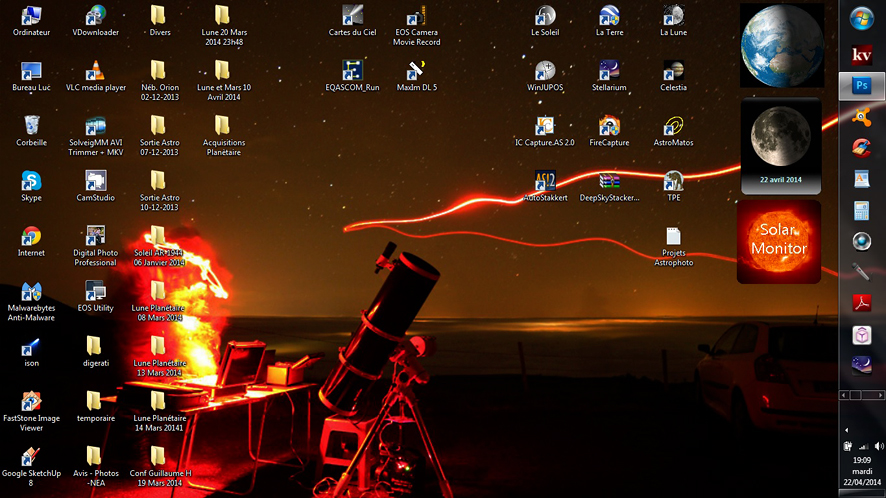
Task: Open Acquisitions Planétaire folder
Action: click(224, 136)
